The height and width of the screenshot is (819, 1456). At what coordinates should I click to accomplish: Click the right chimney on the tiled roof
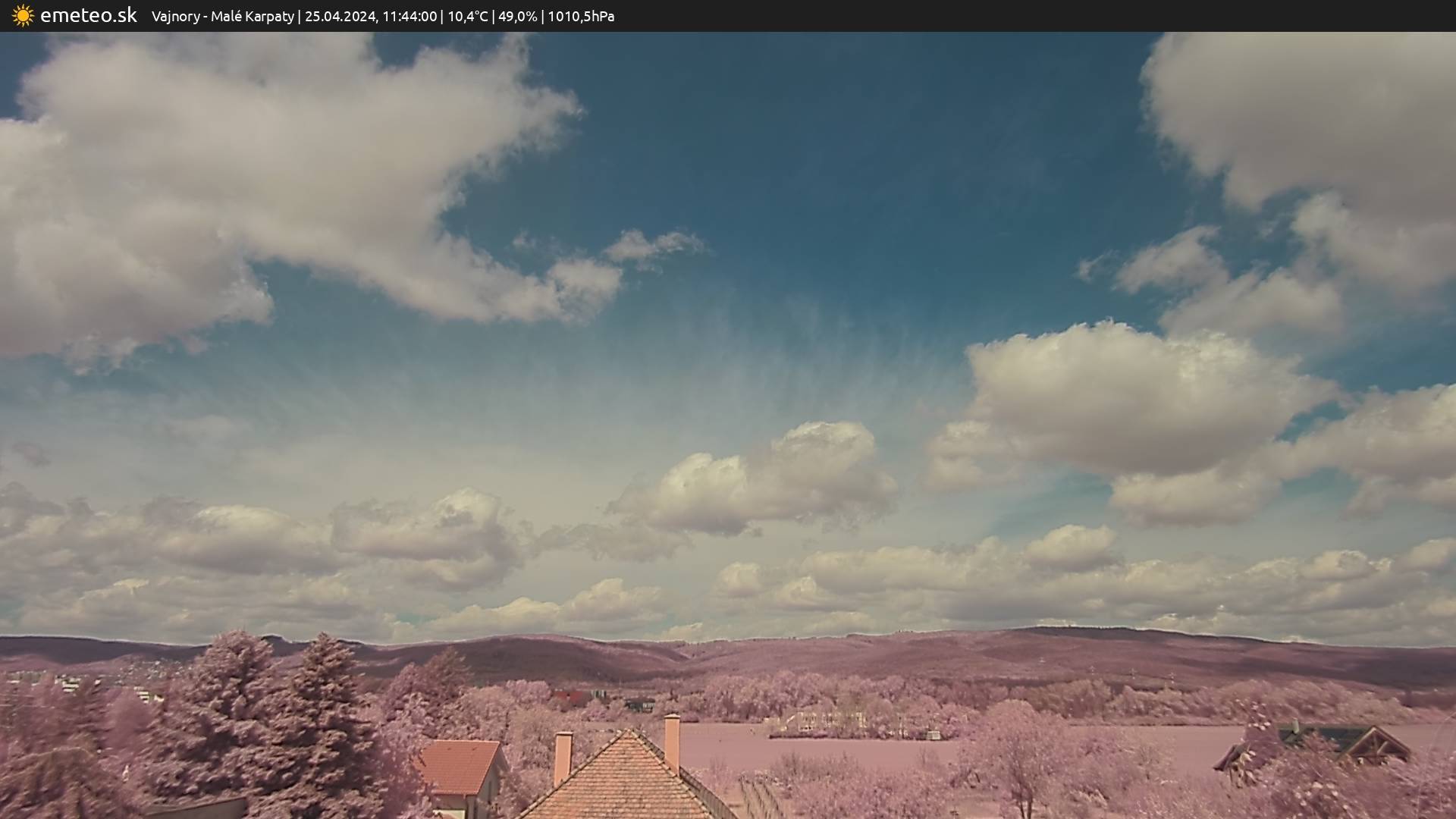pos(672,742)
